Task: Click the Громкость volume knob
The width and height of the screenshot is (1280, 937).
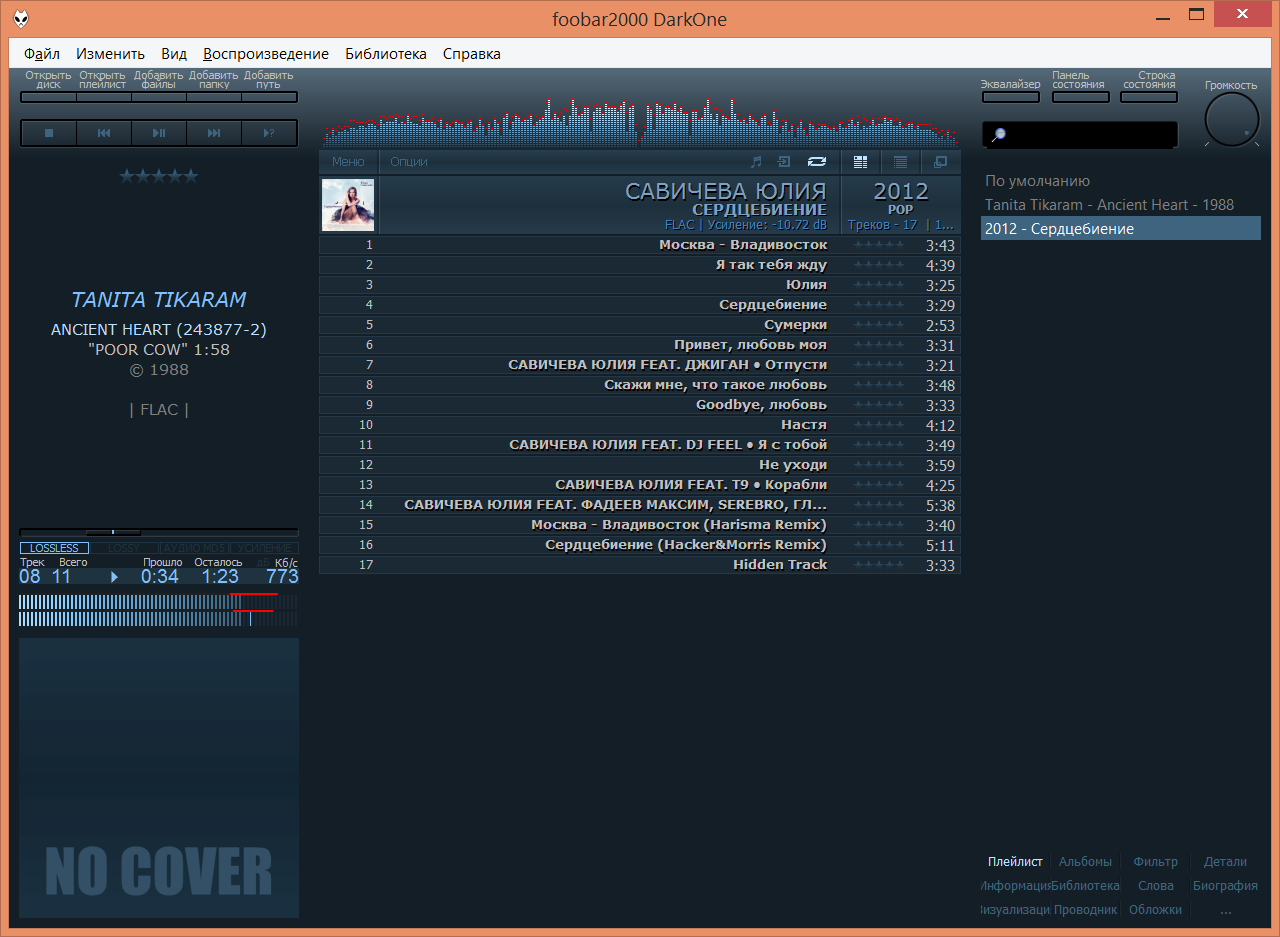Action: 1231,120
